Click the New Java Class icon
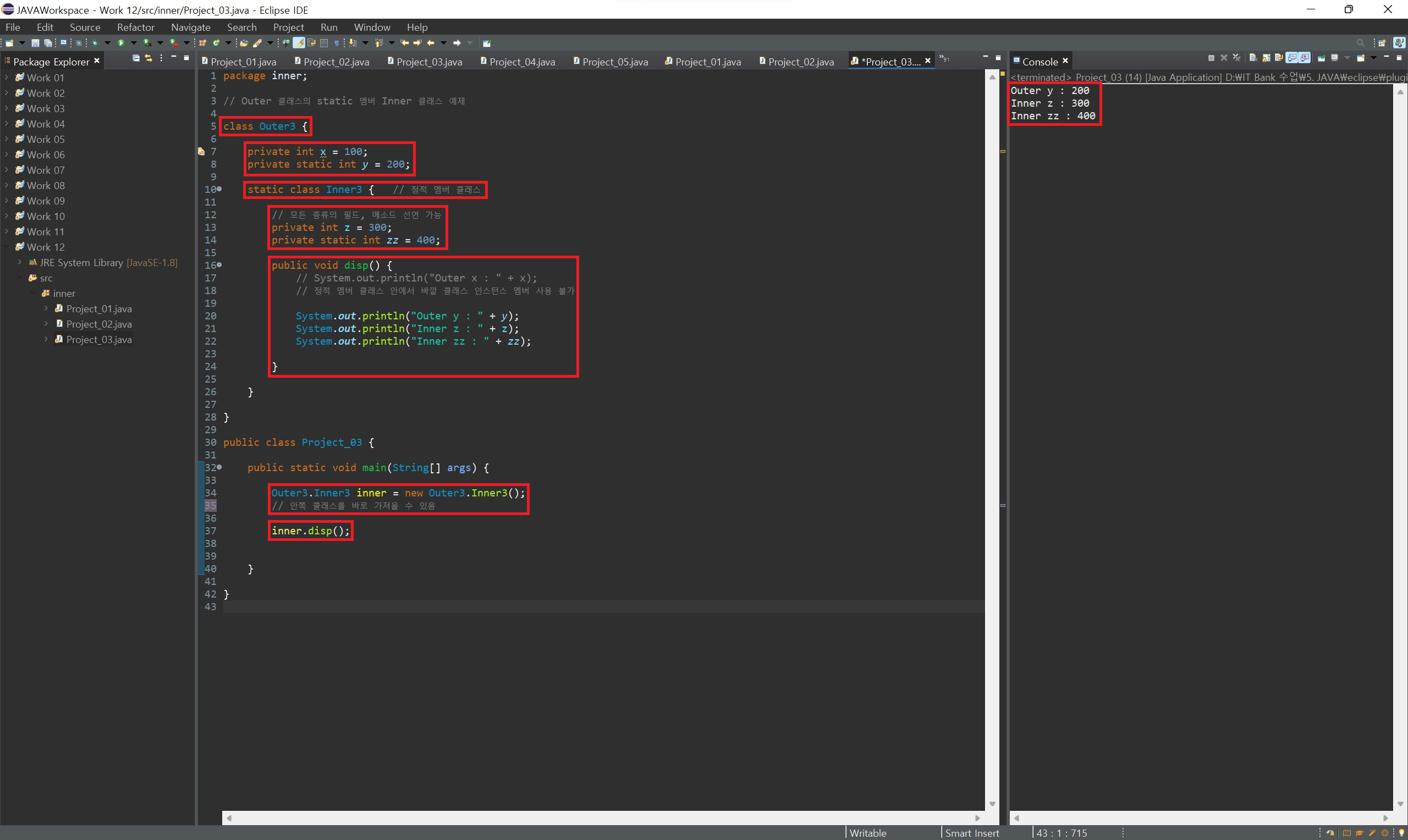 (x=216, y=43)
